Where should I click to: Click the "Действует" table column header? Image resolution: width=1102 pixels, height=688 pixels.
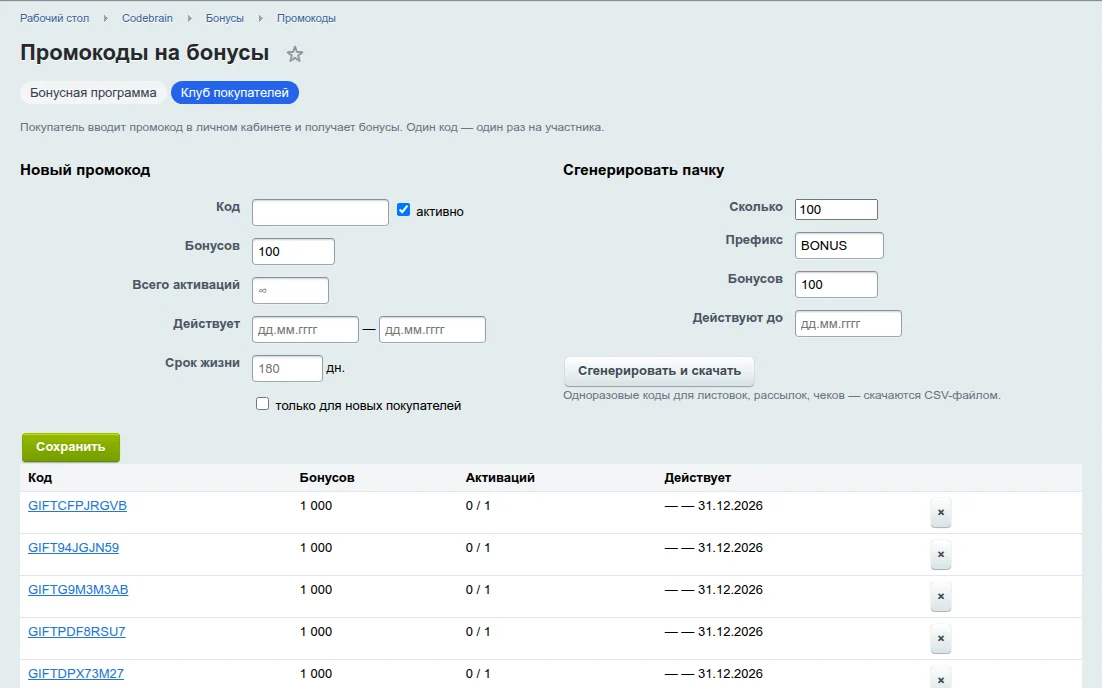coord(698,478)
